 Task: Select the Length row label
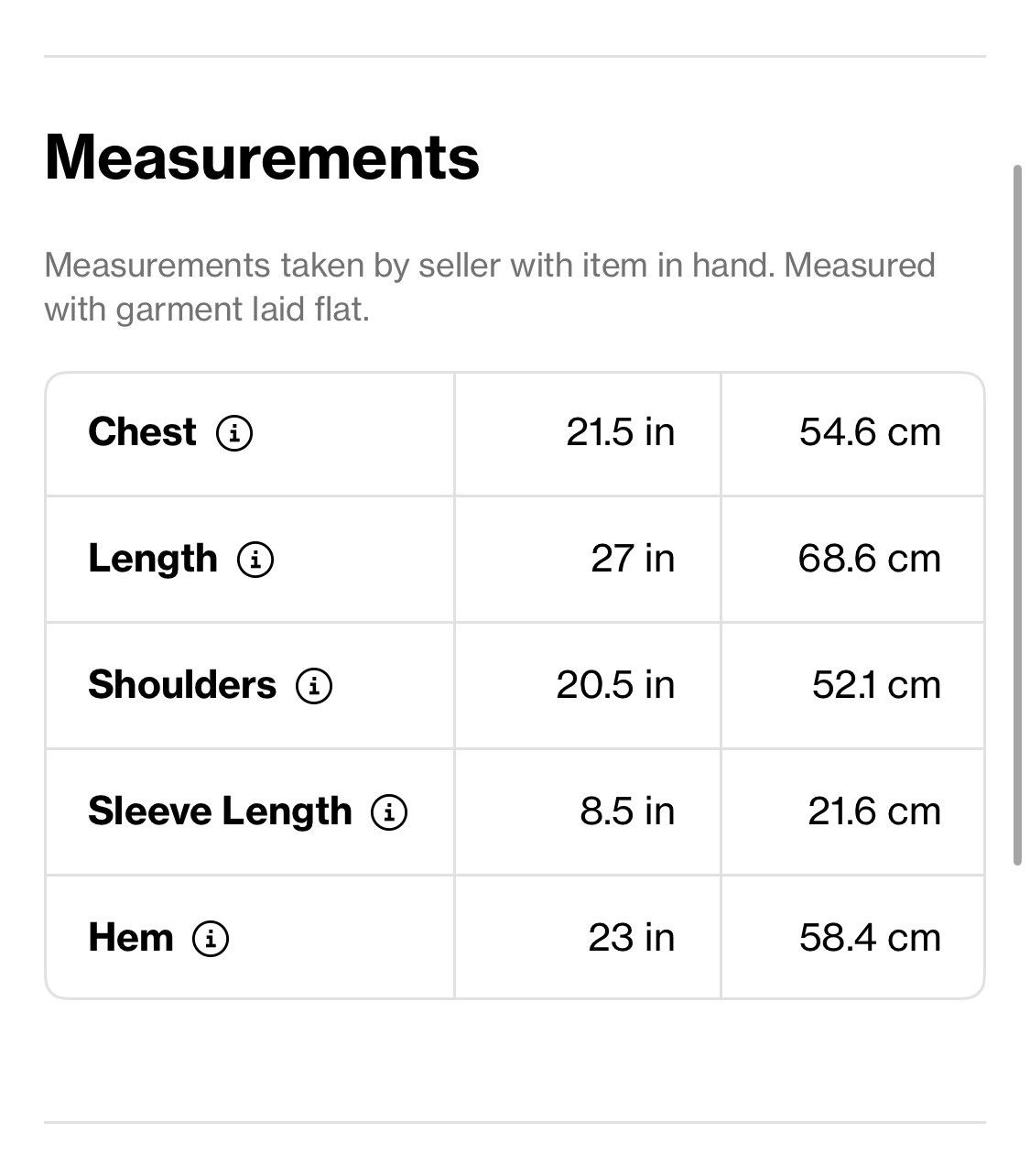point(153,559)
